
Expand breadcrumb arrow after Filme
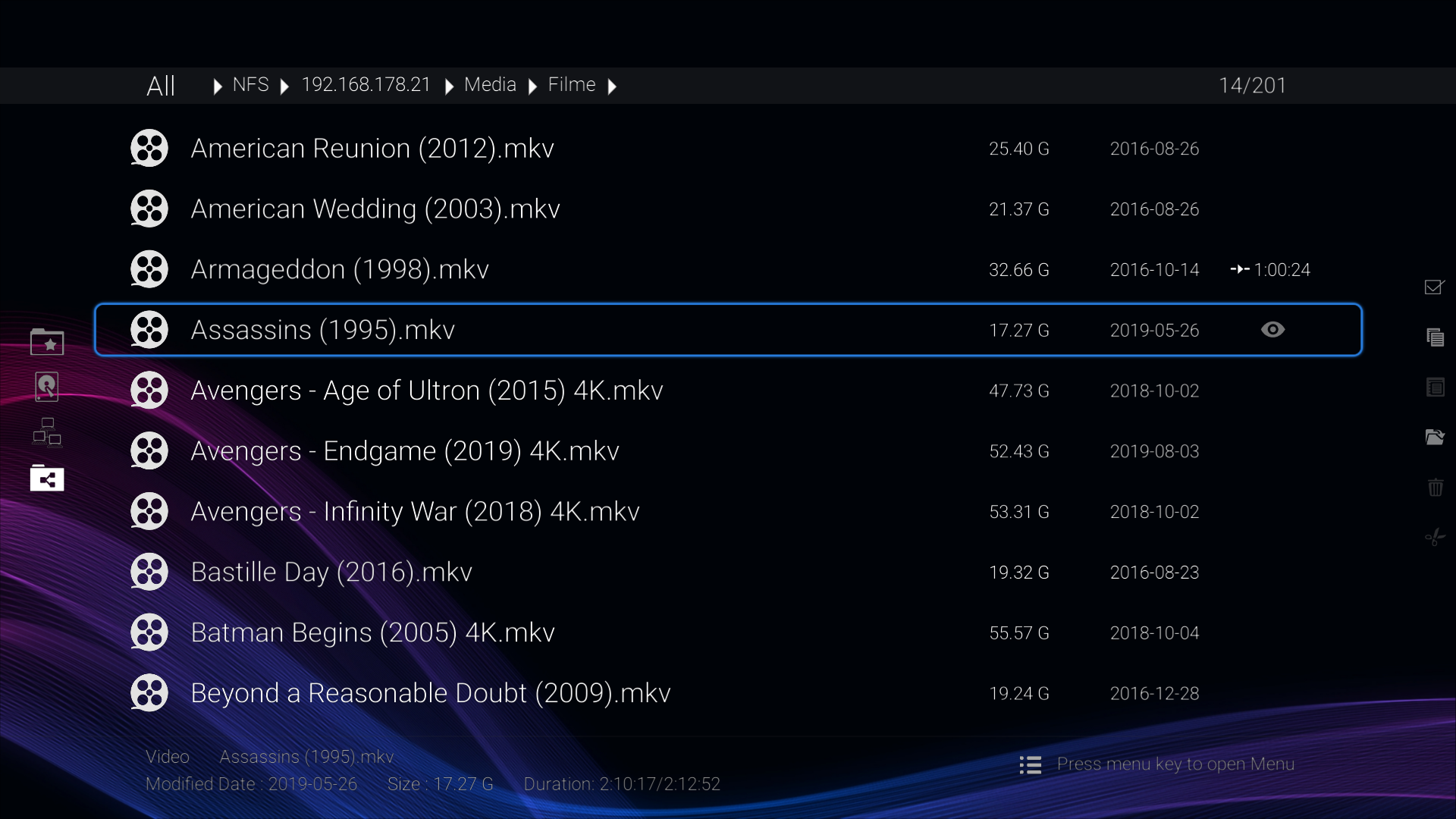pos(612,86)
